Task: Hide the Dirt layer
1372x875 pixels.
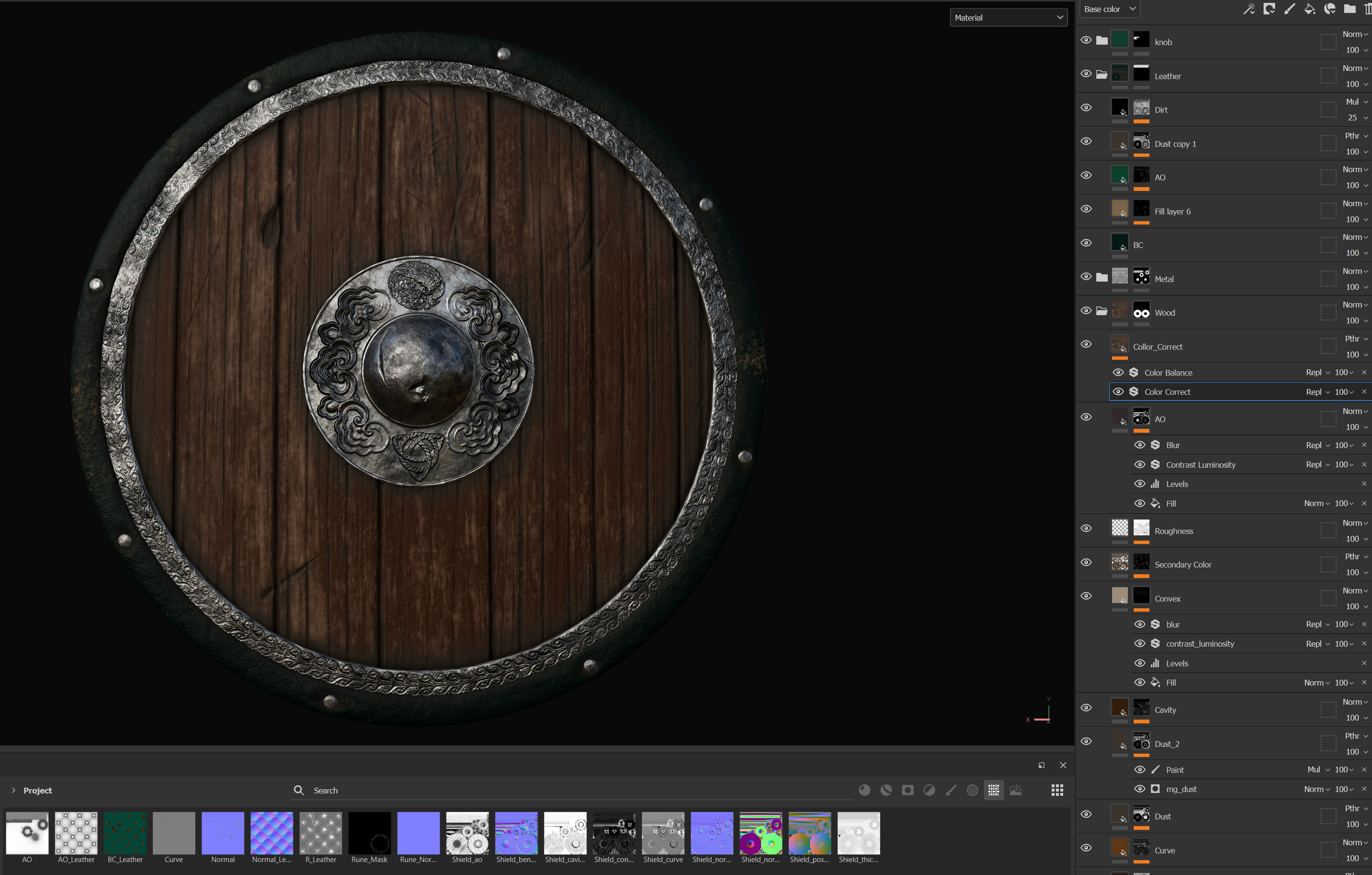Action: pos(1086,107)
